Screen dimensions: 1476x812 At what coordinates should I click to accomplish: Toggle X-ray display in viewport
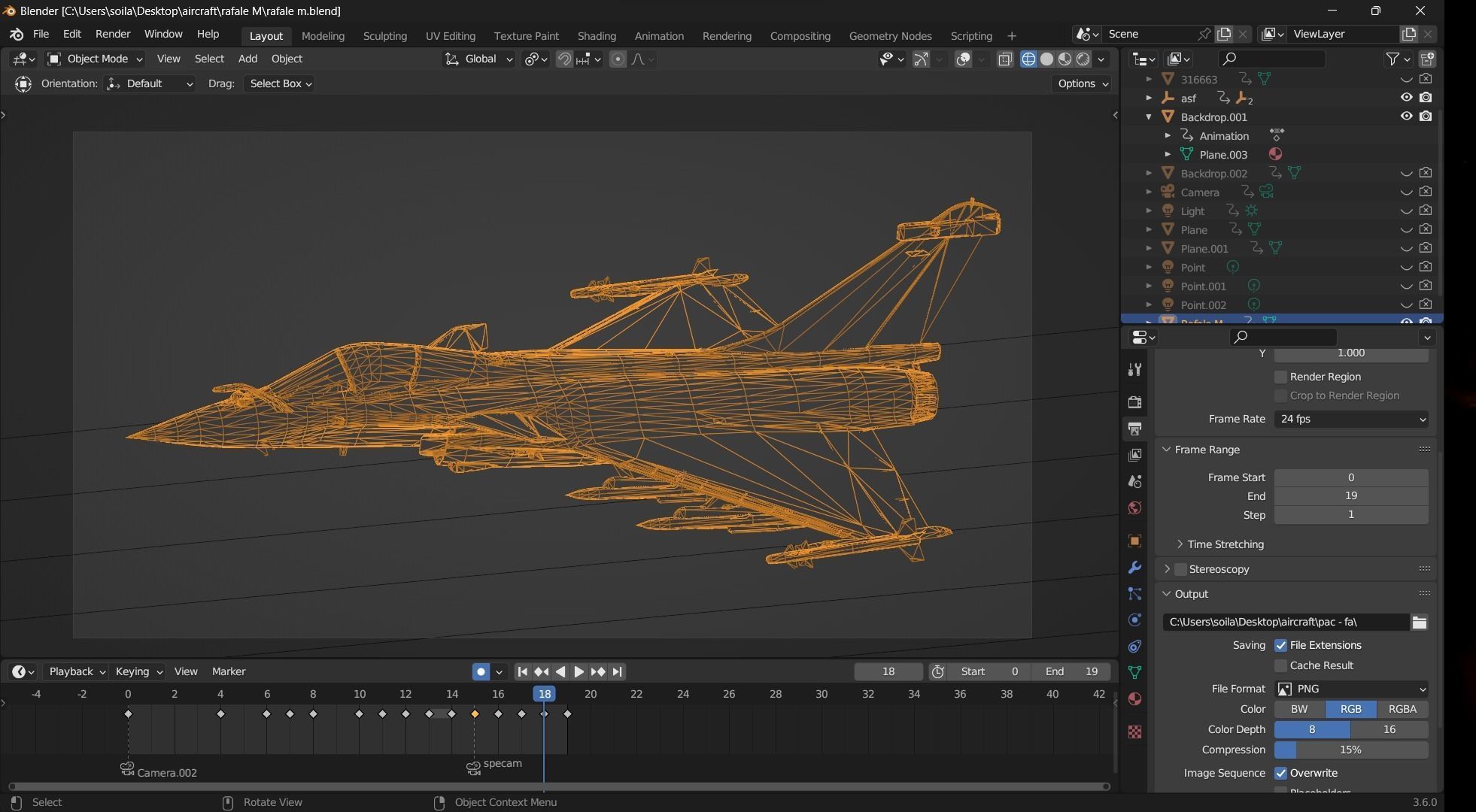tap(1005, 59)
